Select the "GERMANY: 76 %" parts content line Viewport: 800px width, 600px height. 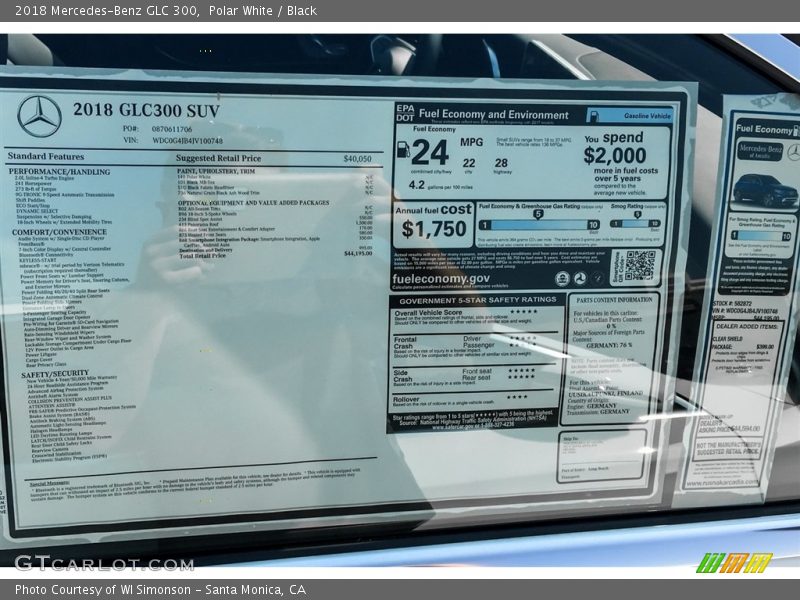pos(609,345)
